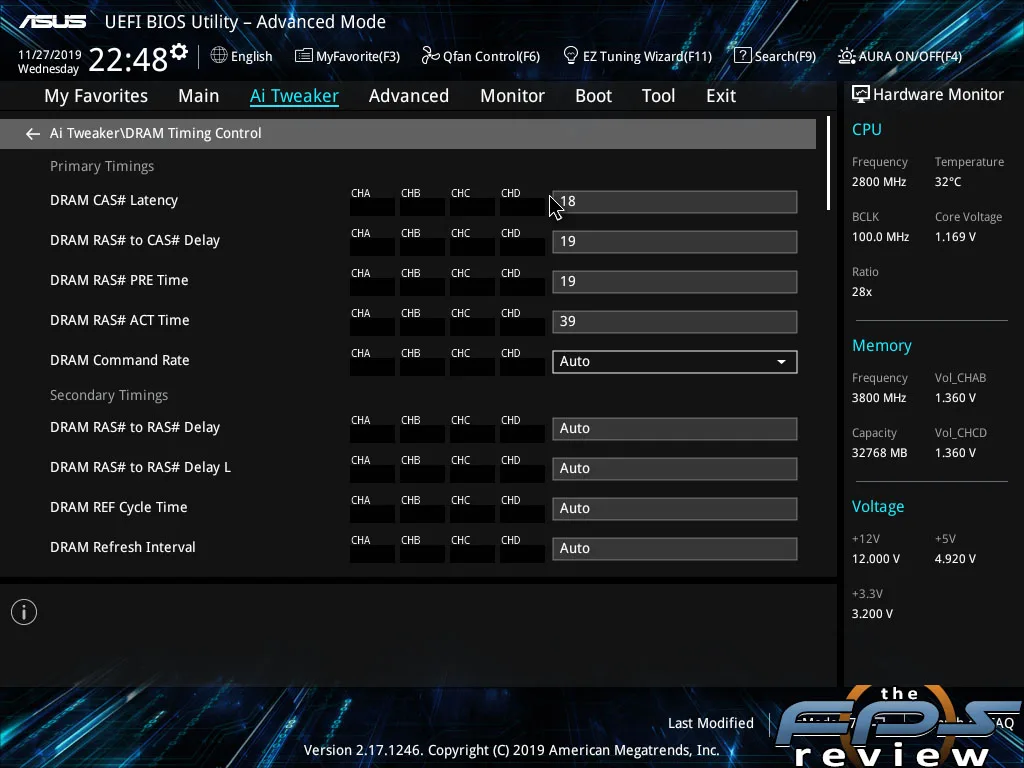Image resolution: width=1024 pixels, height=768 pixels.
Task: Click DRAM RAS# to RAS# Delay L field
Action: [675, 468]
